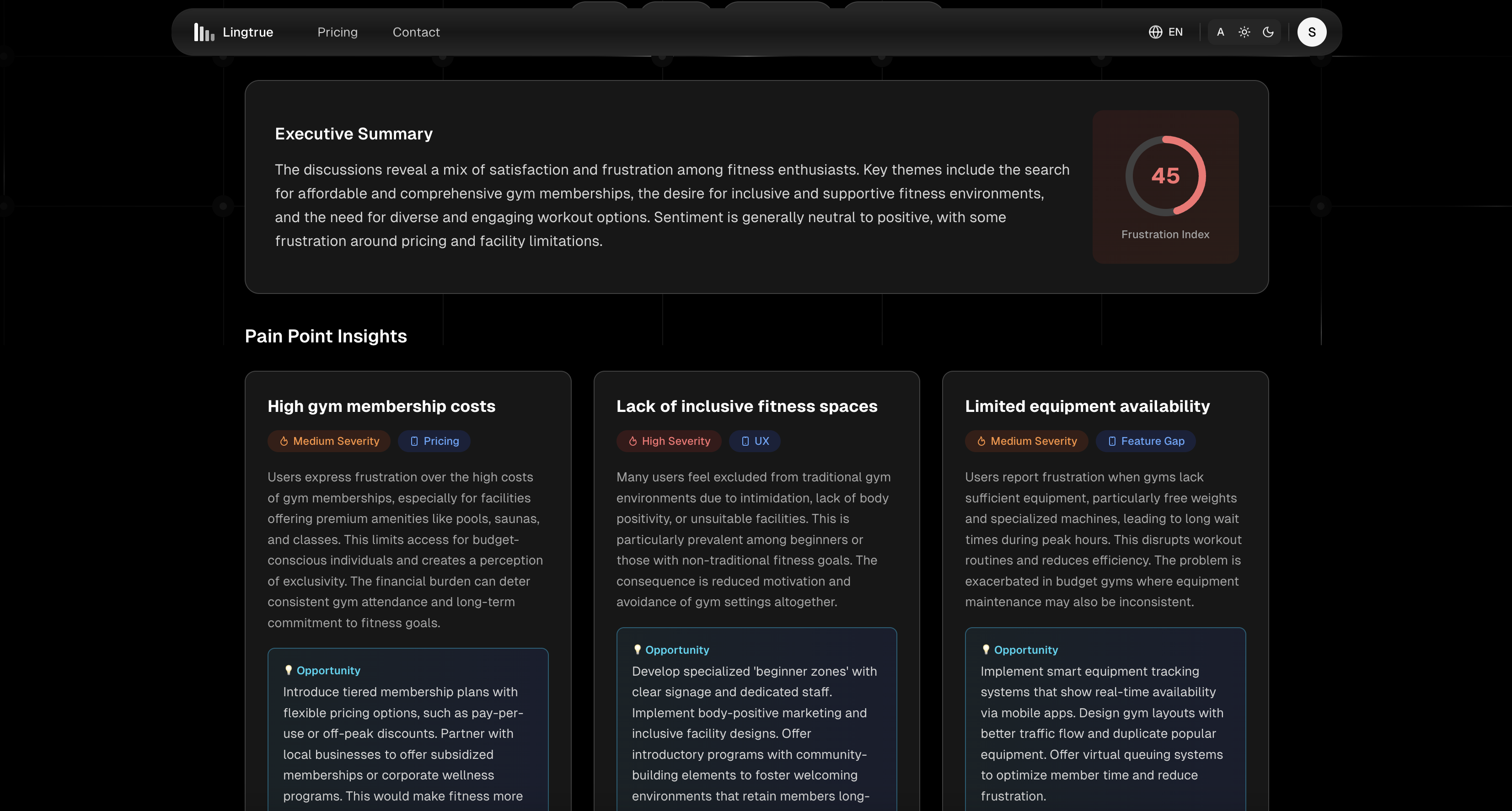
Task: Click the Lack of inclusive fitness spaces card
Action: click(x=756, y=528)
